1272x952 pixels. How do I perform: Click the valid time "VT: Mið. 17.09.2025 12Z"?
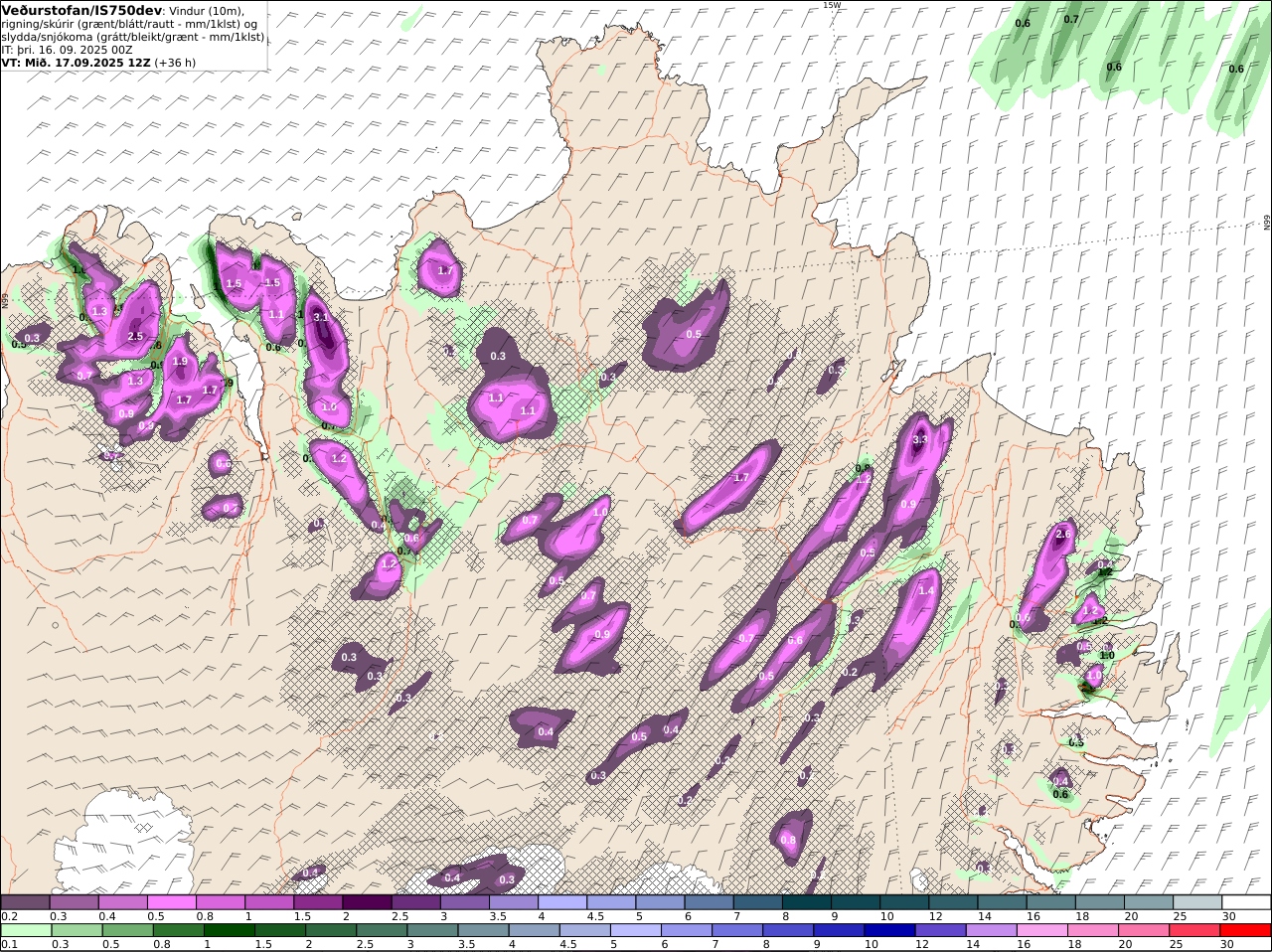click(x=76, y=63)
